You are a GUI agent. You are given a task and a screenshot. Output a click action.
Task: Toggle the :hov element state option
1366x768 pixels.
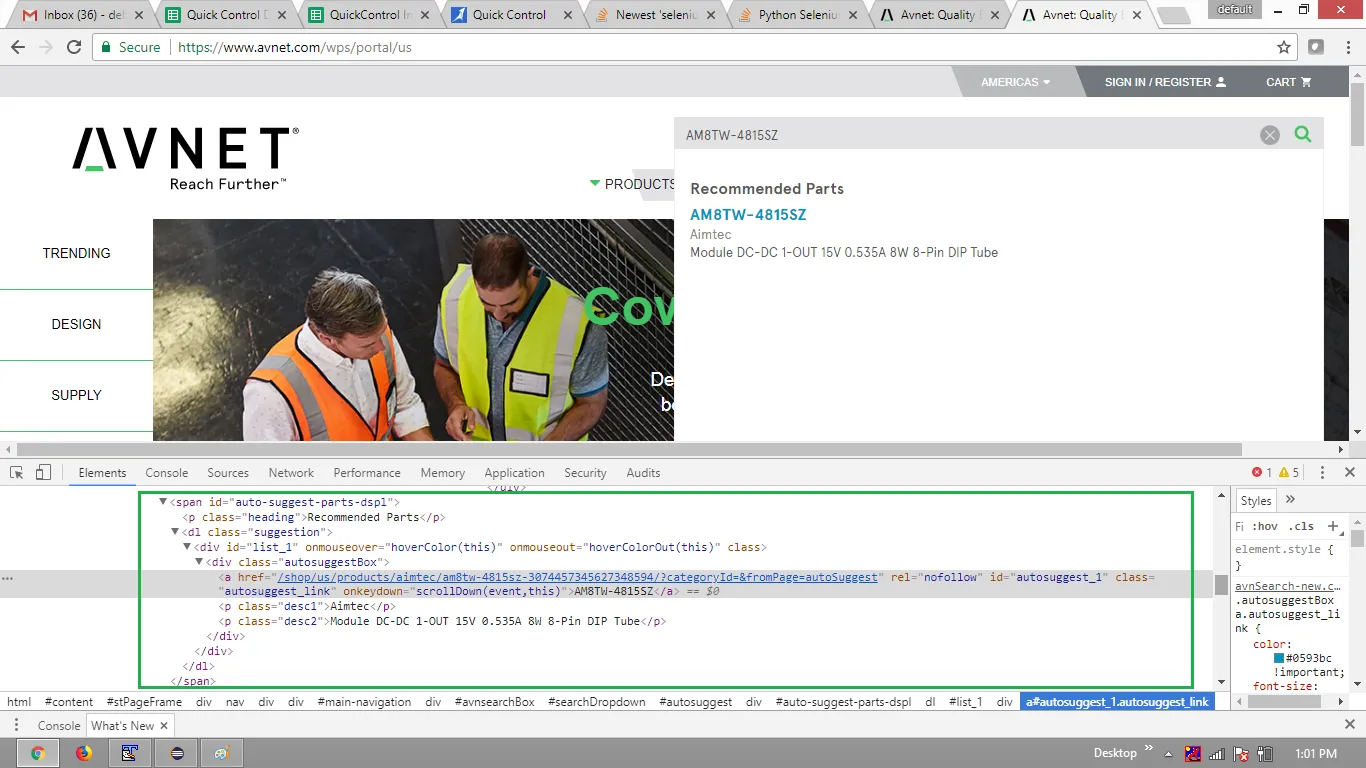pos(1265,526)
